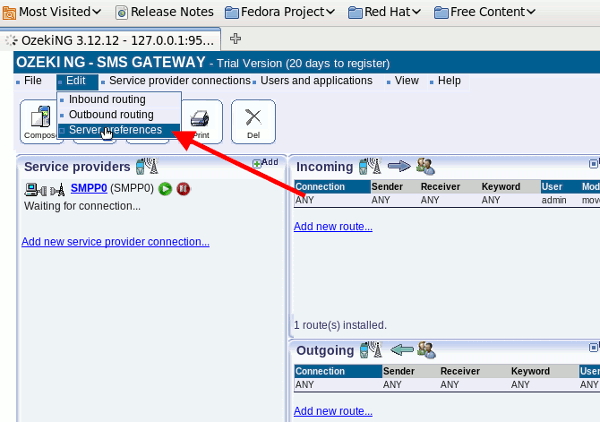The image size is (600, 422).
Task: Click phone antenna icon in Outgoing header
Action: point(371,350)
